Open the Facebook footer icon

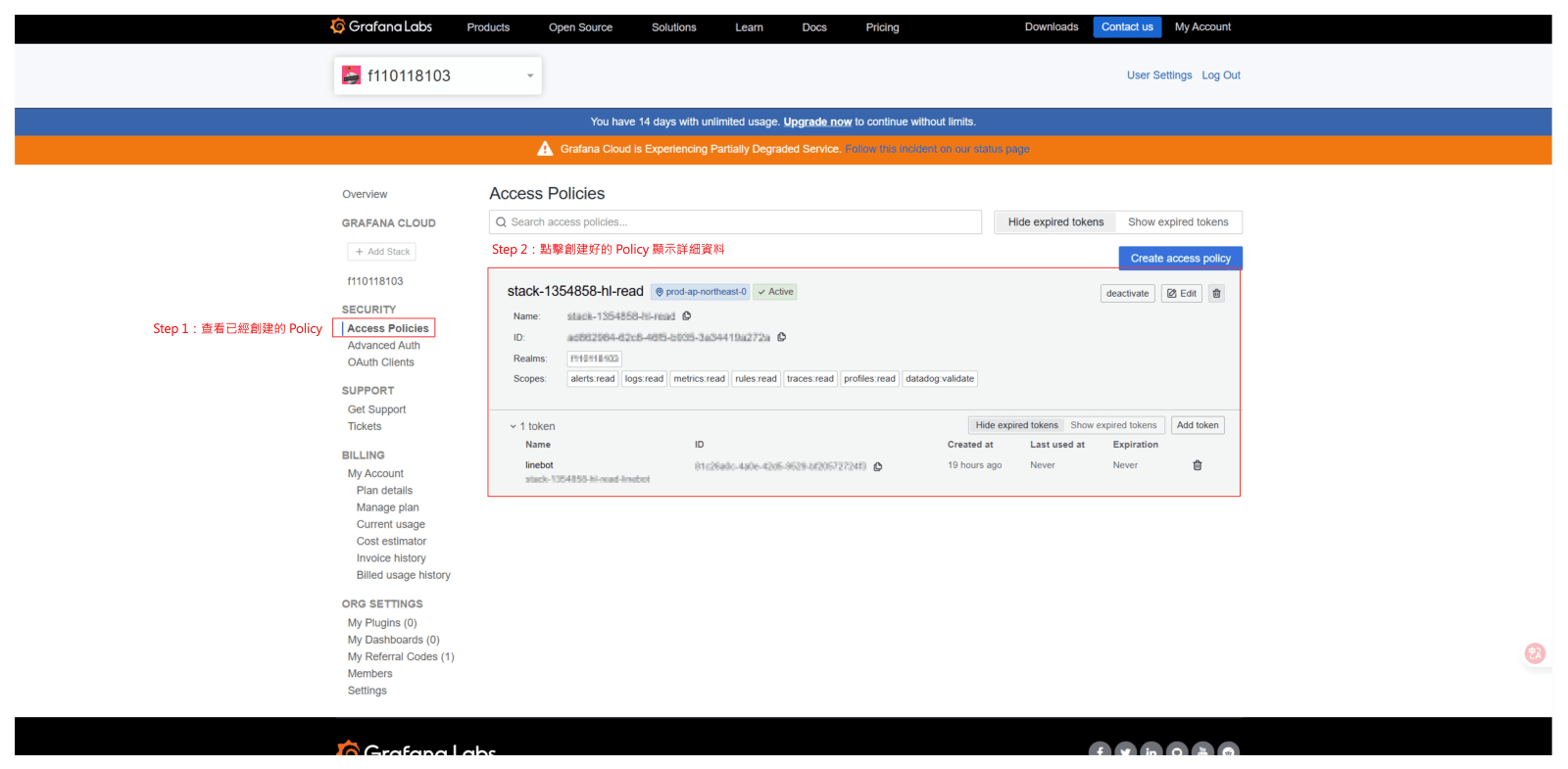pyautogui.click(x=1100, y=751)
